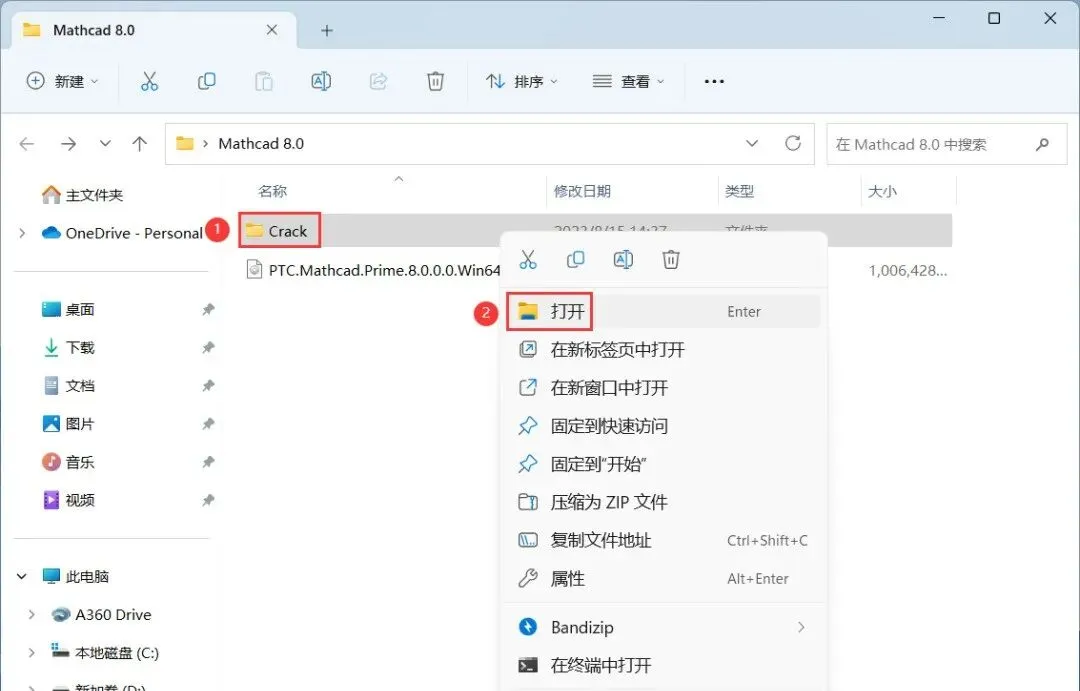Open the 查看 view dropdown

click(628, 81)
